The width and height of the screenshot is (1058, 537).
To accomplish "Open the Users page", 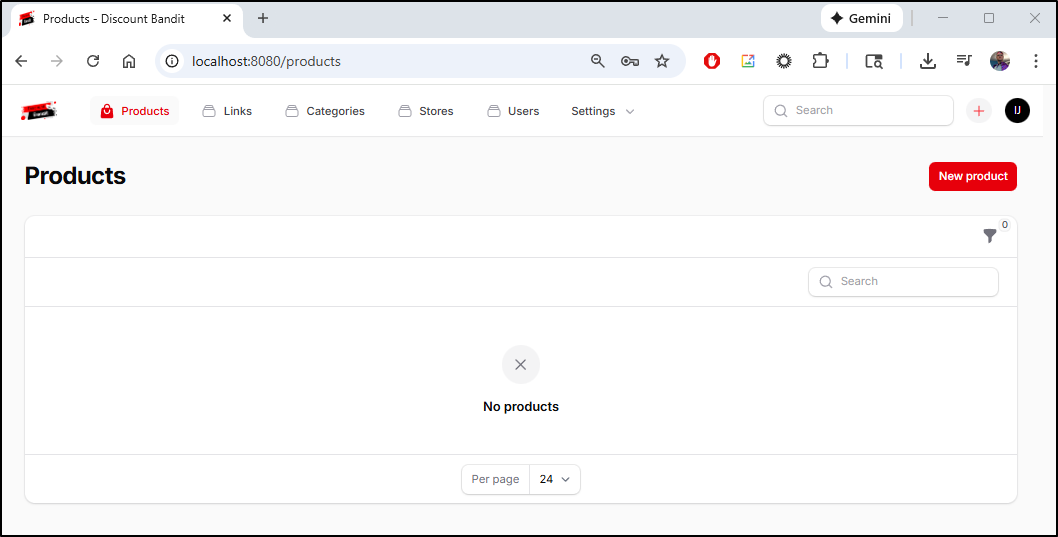I will [513, 111].
